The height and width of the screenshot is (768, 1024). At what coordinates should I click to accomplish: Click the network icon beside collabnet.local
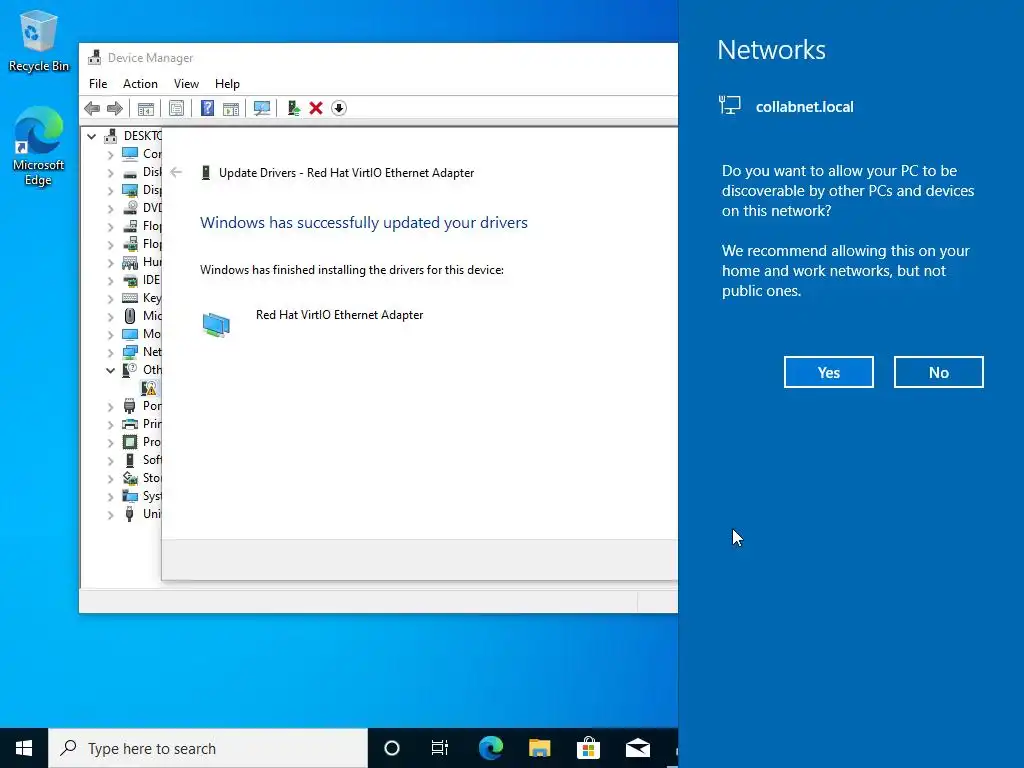[x=729, y=105]
